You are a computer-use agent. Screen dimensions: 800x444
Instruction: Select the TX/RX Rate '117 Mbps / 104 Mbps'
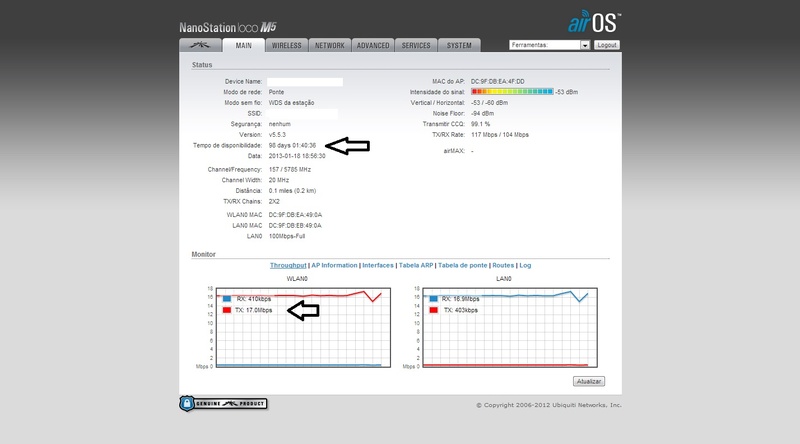tap(499, 135)
